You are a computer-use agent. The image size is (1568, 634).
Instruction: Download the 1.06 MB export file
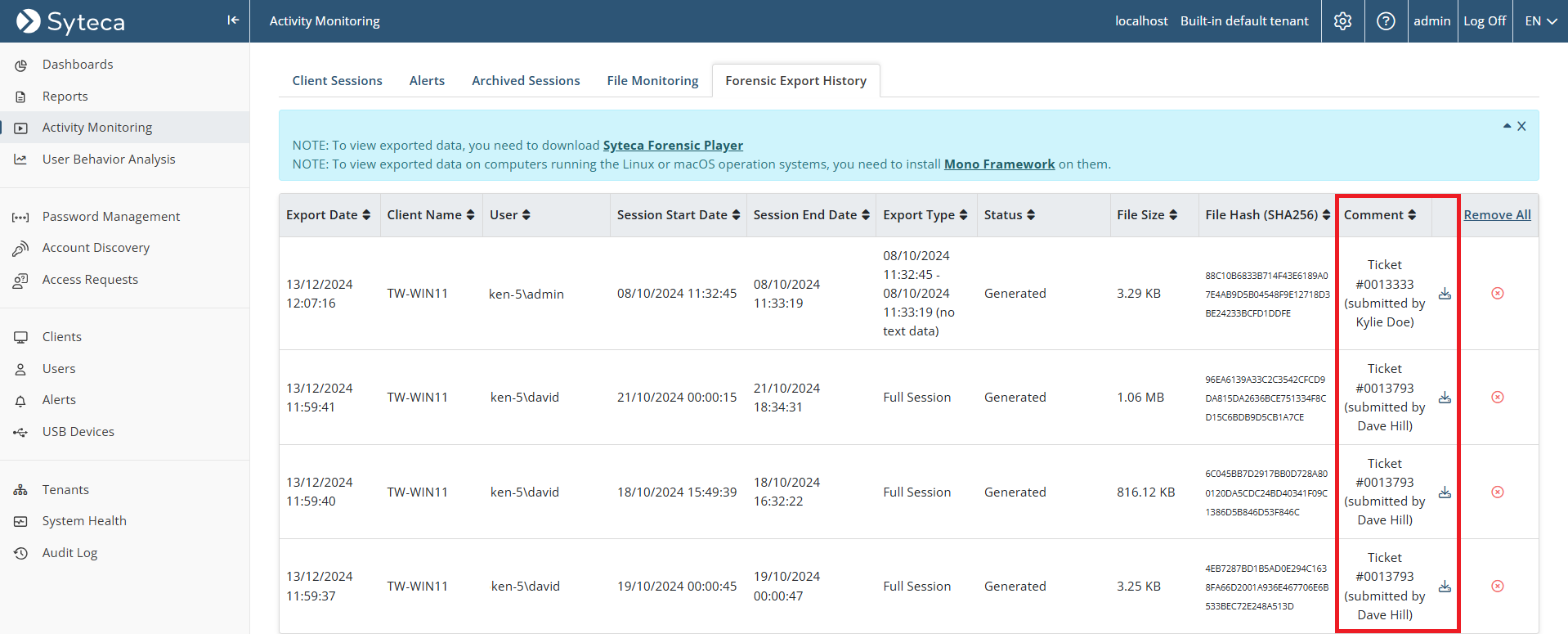tap(1445, 398)
